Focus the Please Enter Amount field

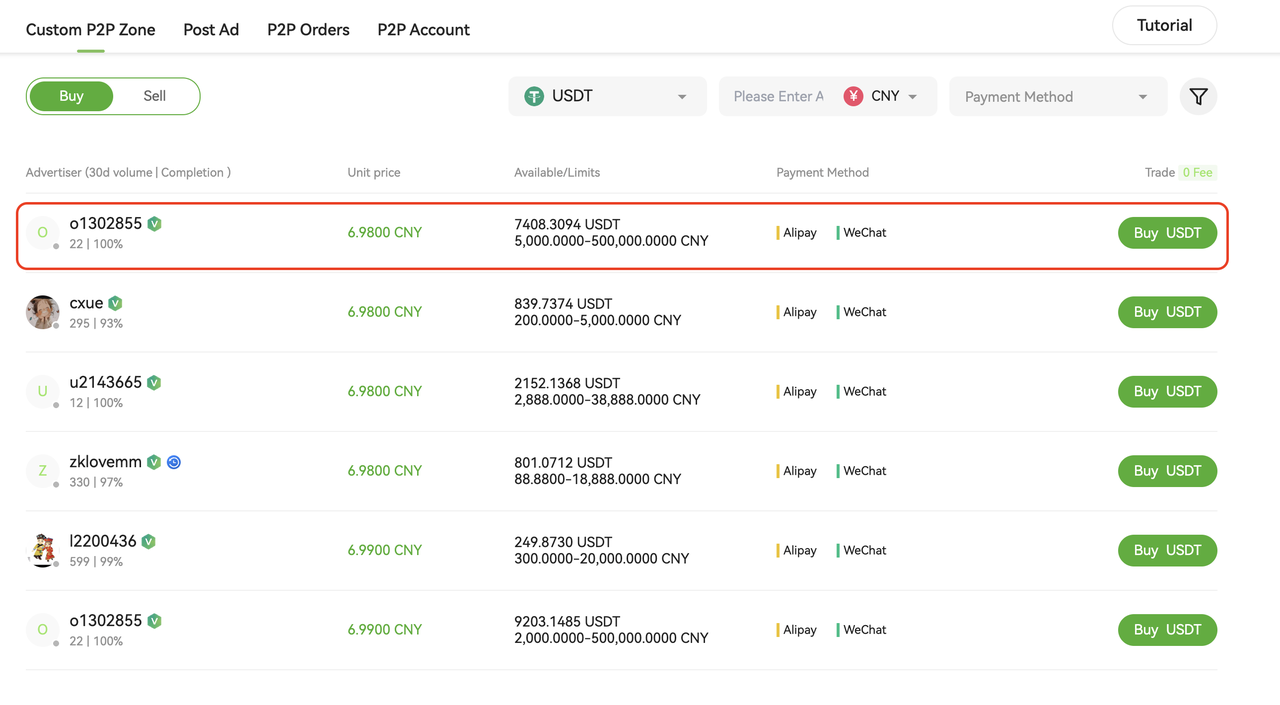[778, 97]
